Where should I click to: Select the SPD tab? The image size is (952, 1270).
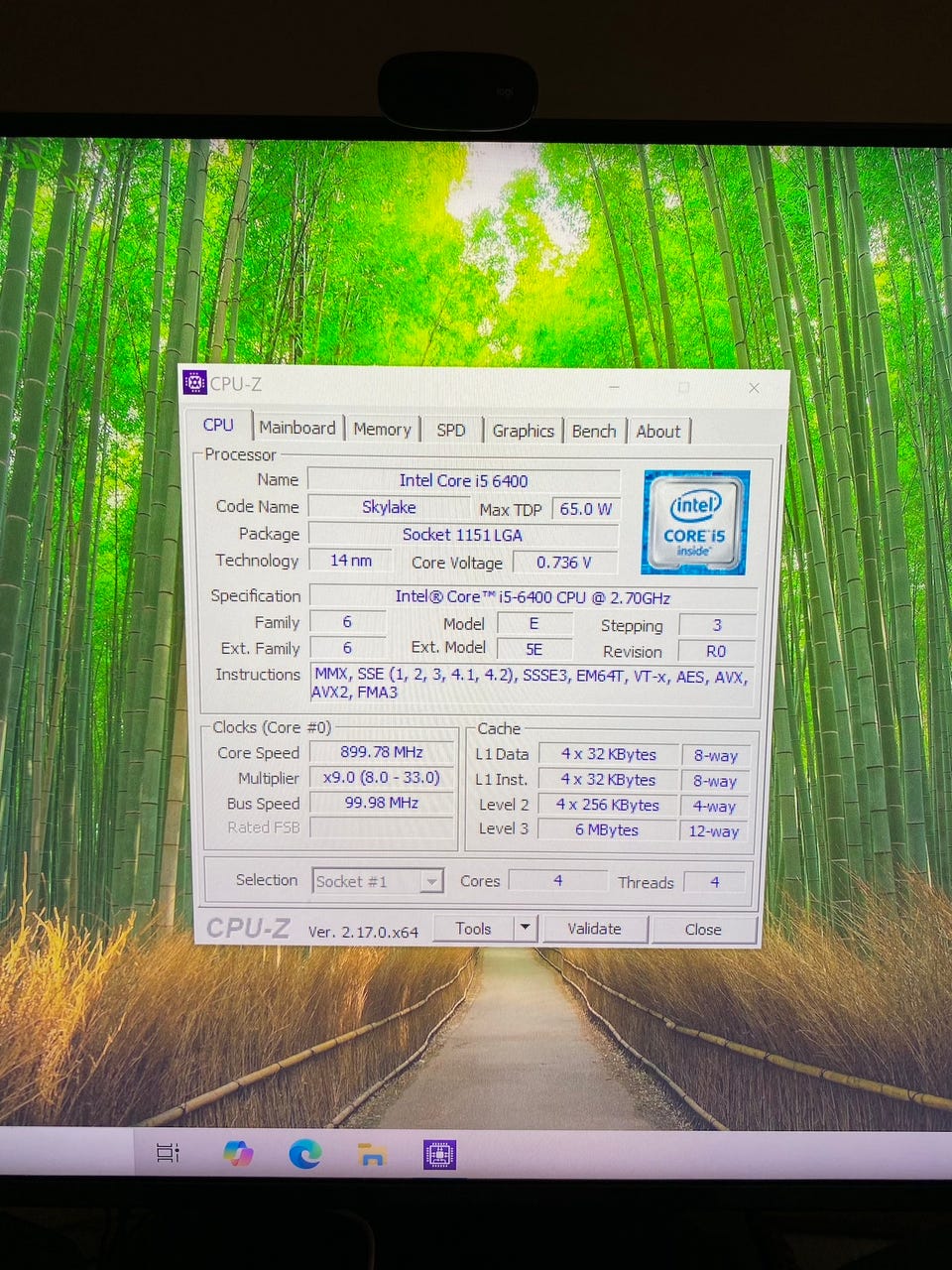(451, 430)
